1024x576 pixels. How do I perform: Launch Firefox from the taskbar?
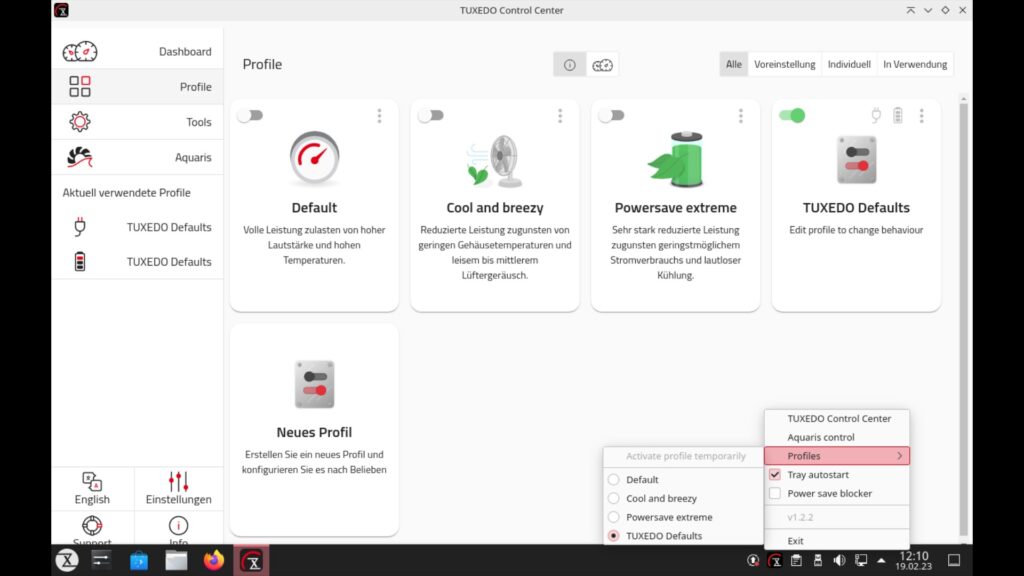[x=214, y=560]
